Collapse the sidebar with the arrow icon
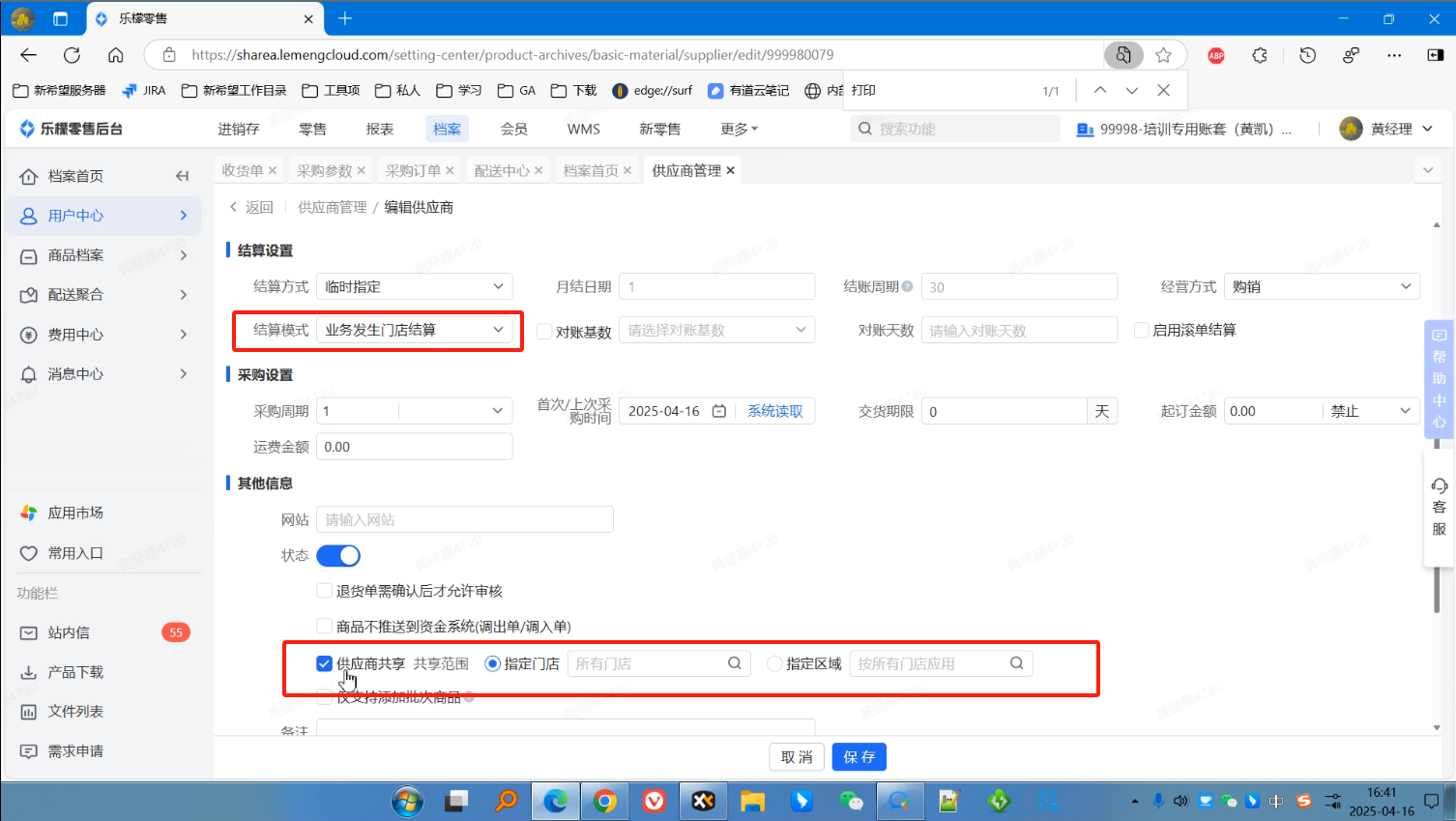This screenshot has width=1456, height=821. coord(182,176)
